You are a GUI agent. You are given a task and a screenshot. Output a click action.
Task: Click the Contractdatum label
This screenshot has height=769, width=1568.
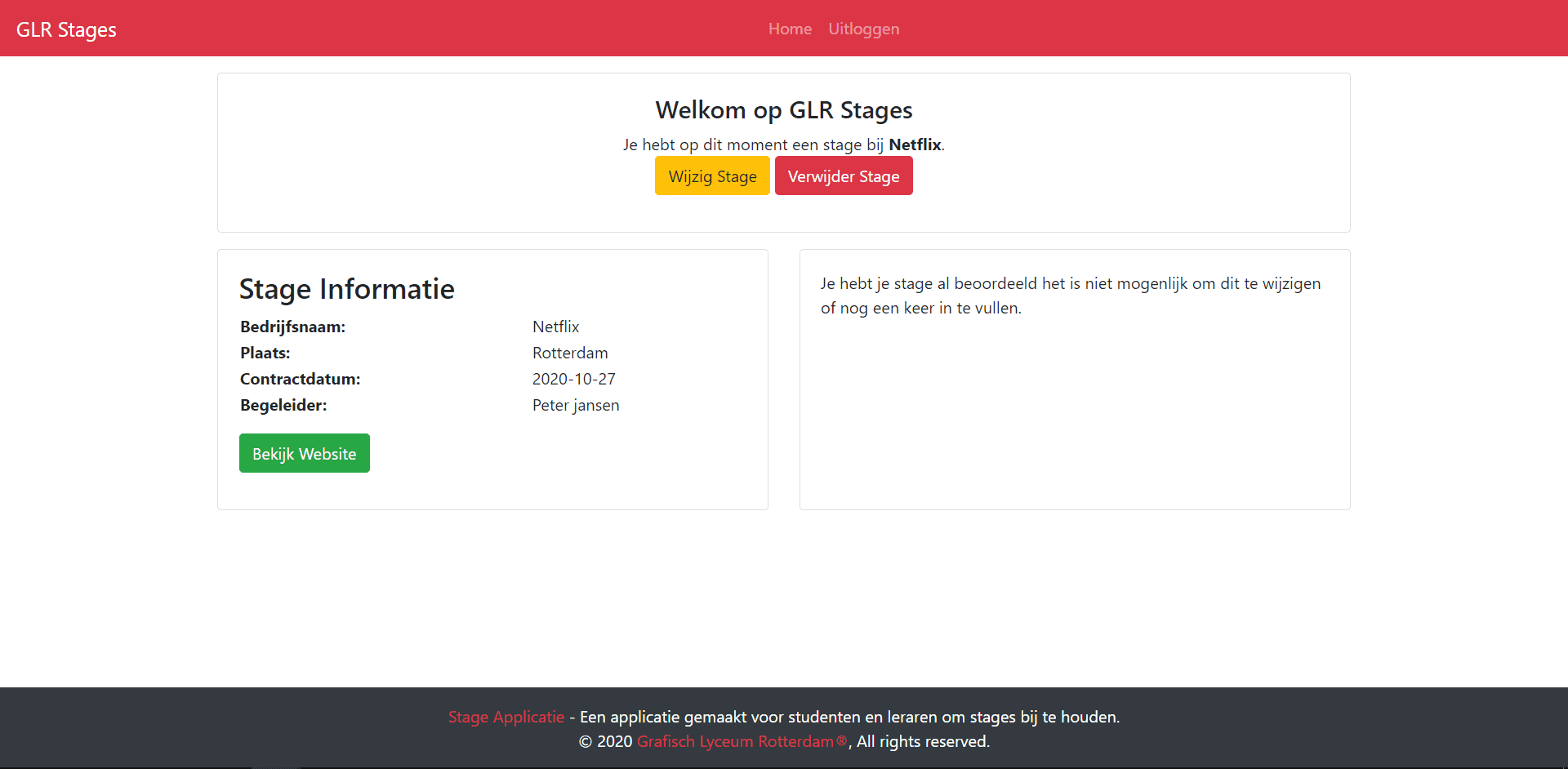(301, 379)
